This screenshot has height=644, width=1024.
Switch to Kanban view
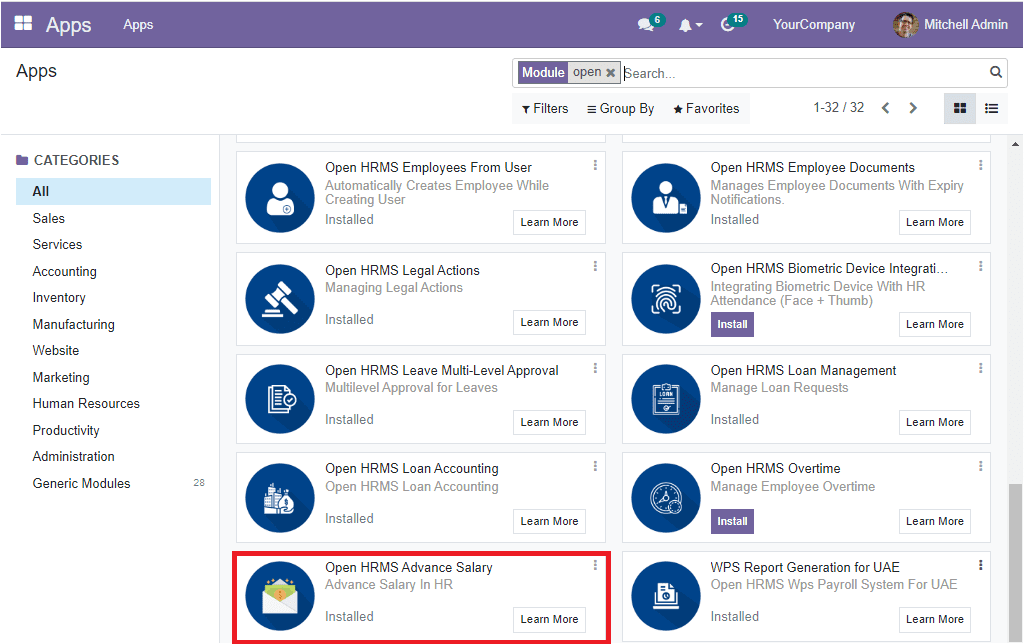[960, 108]
